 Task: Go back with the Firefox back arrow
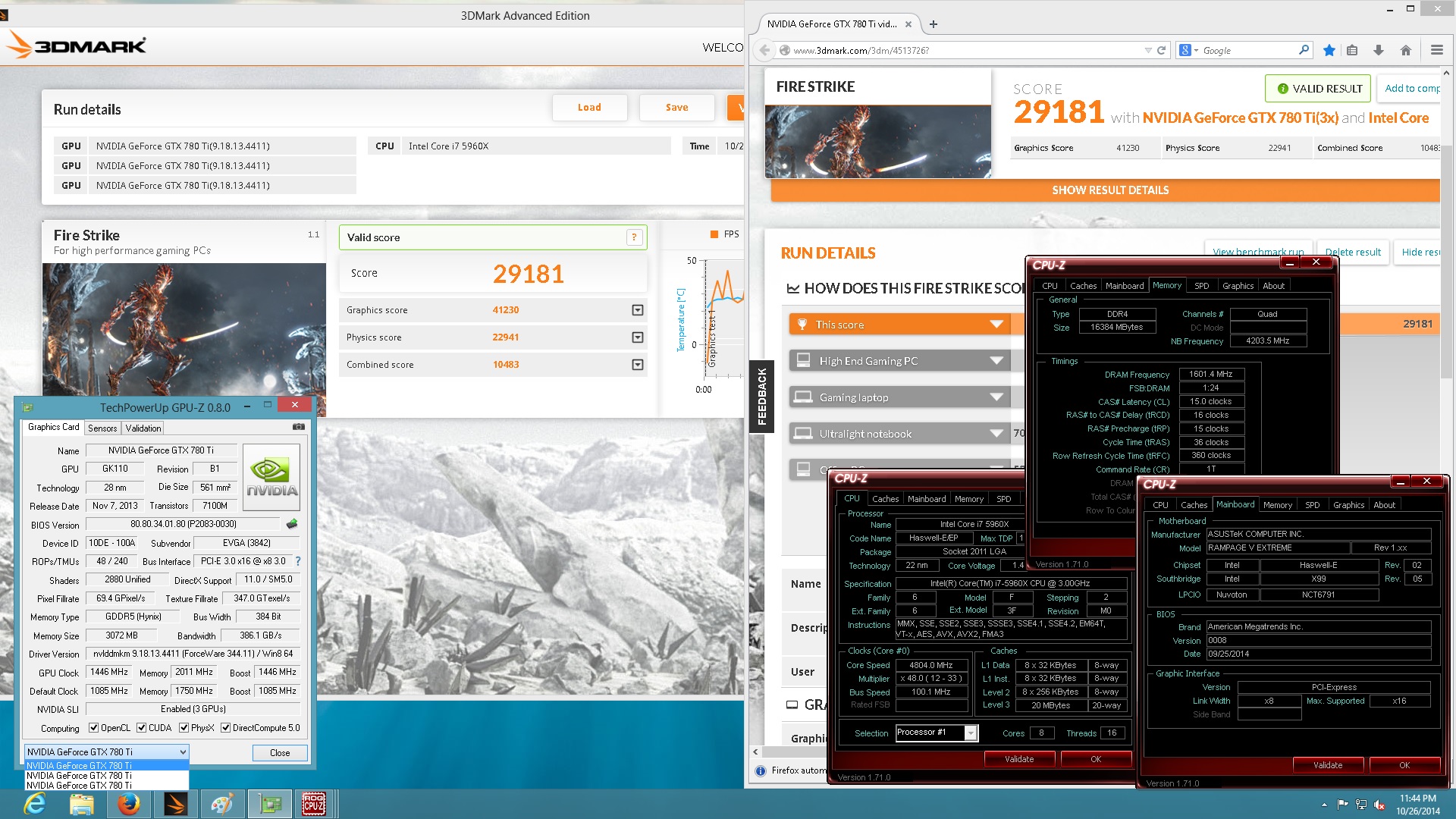(764, 50)
